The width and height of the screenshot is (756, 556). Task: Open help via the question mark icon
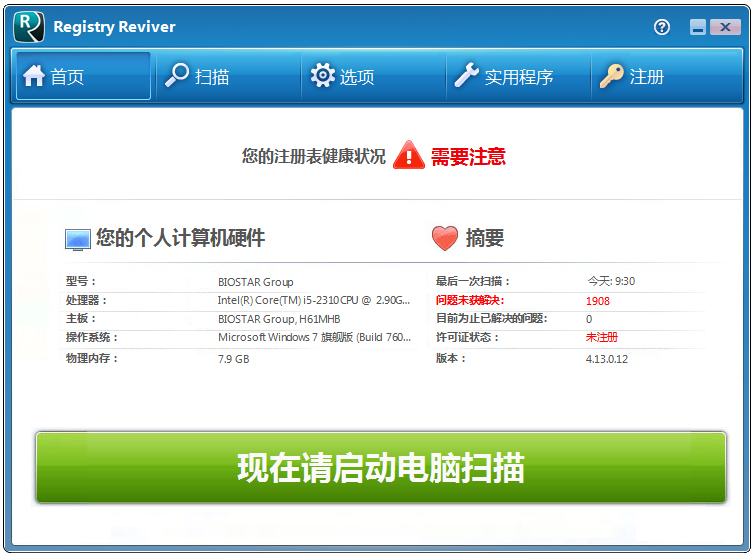point(662,27)
